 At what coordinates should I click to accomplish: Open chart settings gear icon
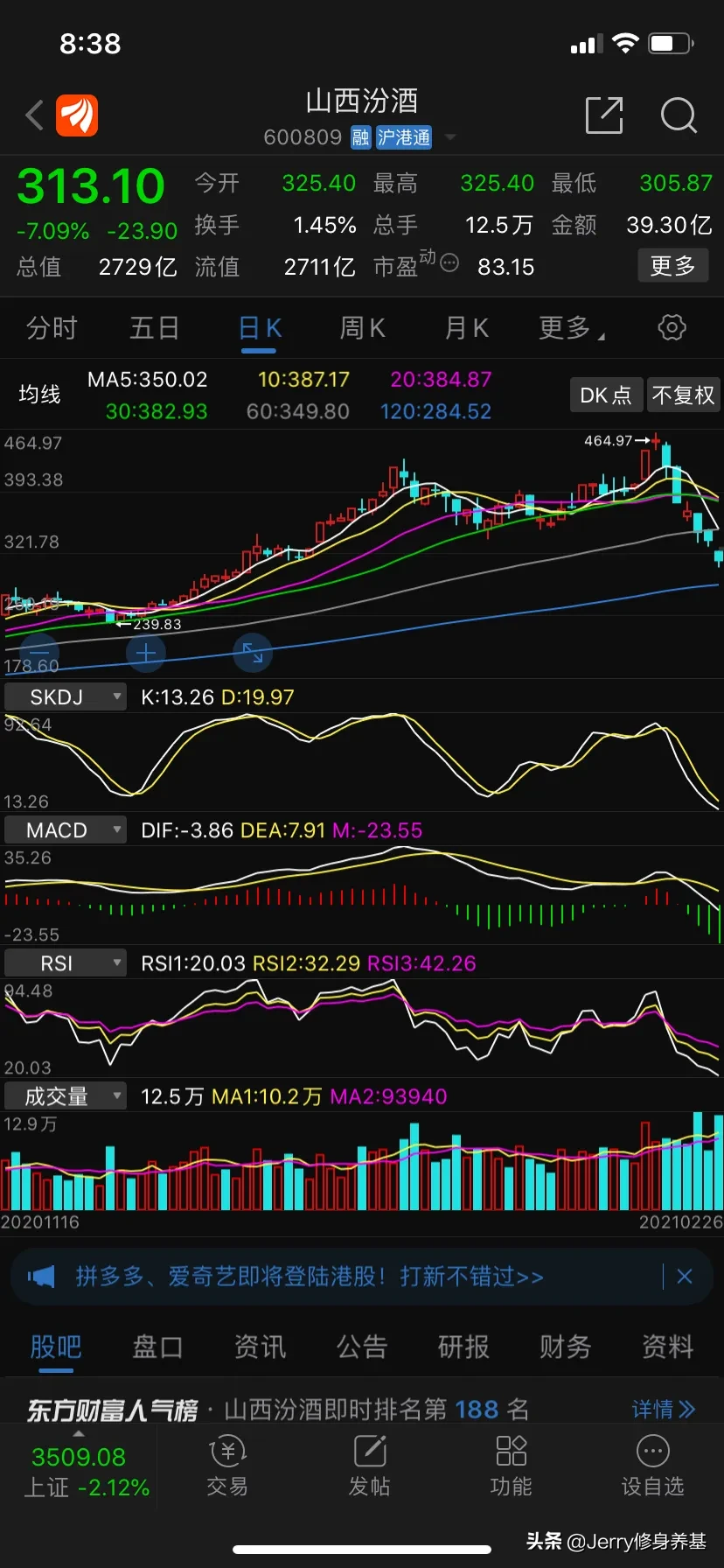[672, 327]
